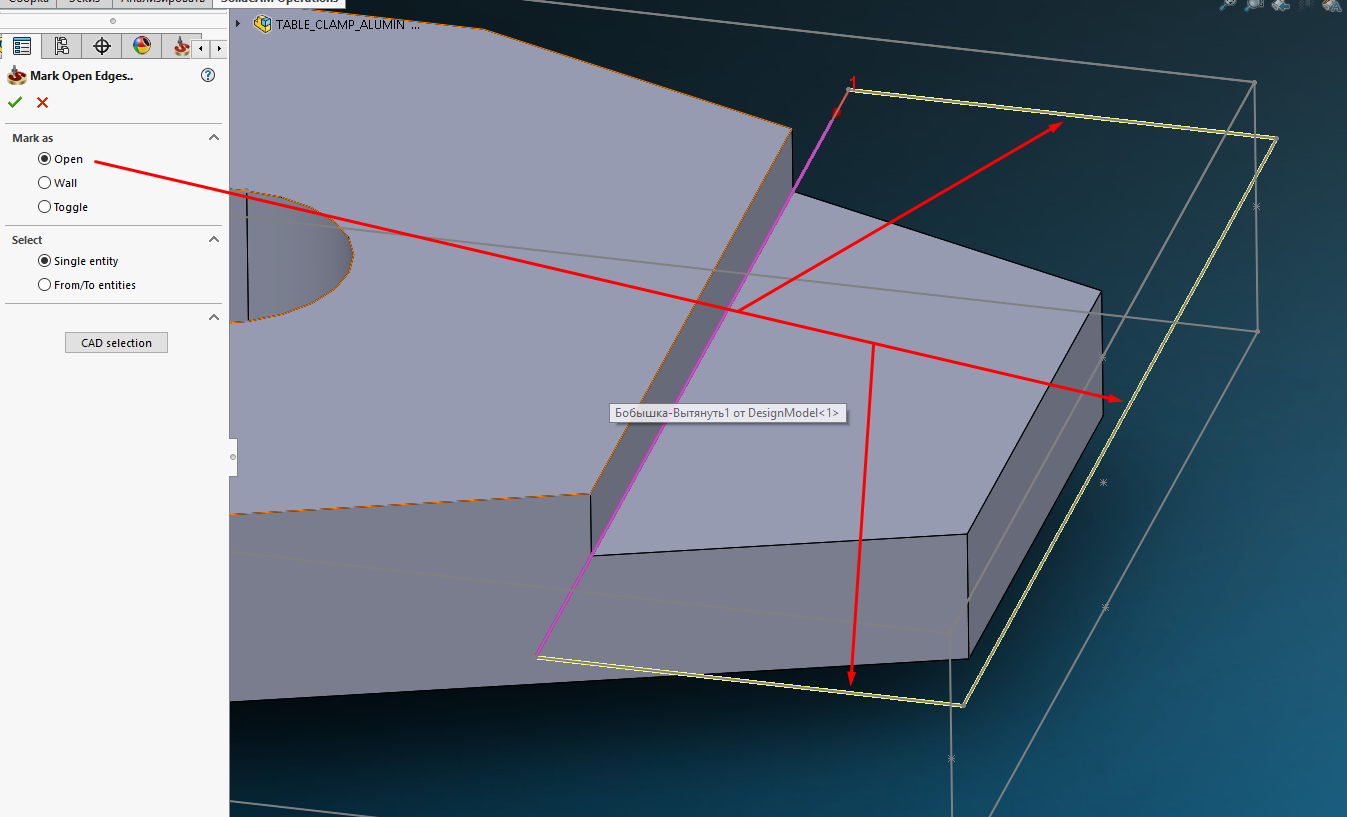Click the side panel collapse handle
Image resolution: width=1347 pixels, height=817 pixels.
[233, 457]
